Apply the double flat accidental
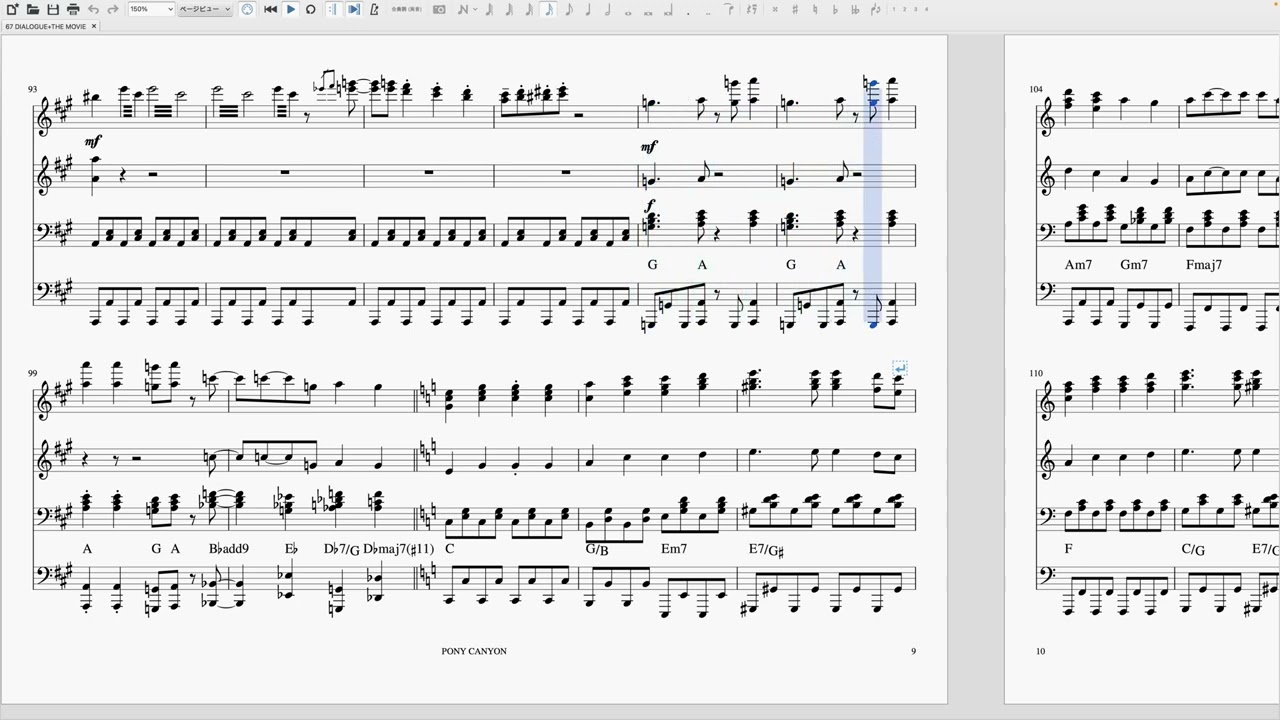Viewport: 1280px width, 720px height. (x=855, y=9)
